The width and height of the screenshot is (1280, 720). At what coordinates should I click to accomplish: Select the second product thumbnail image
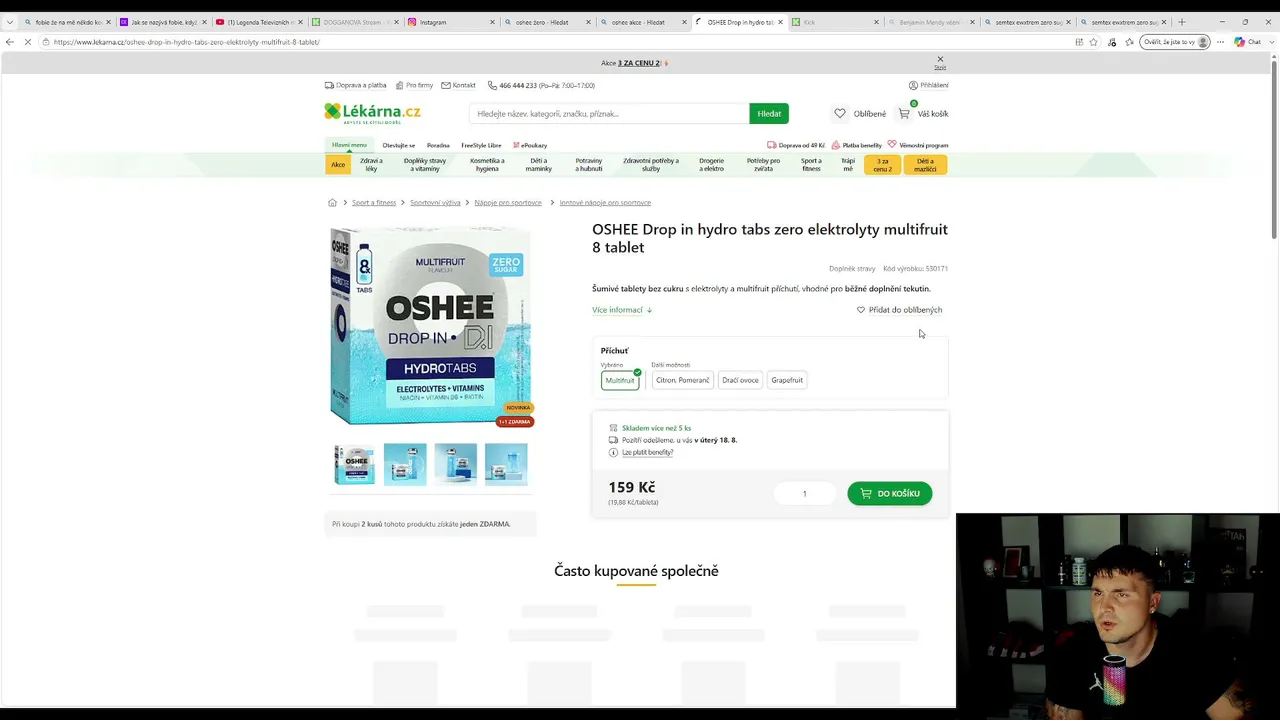point(405,464)
